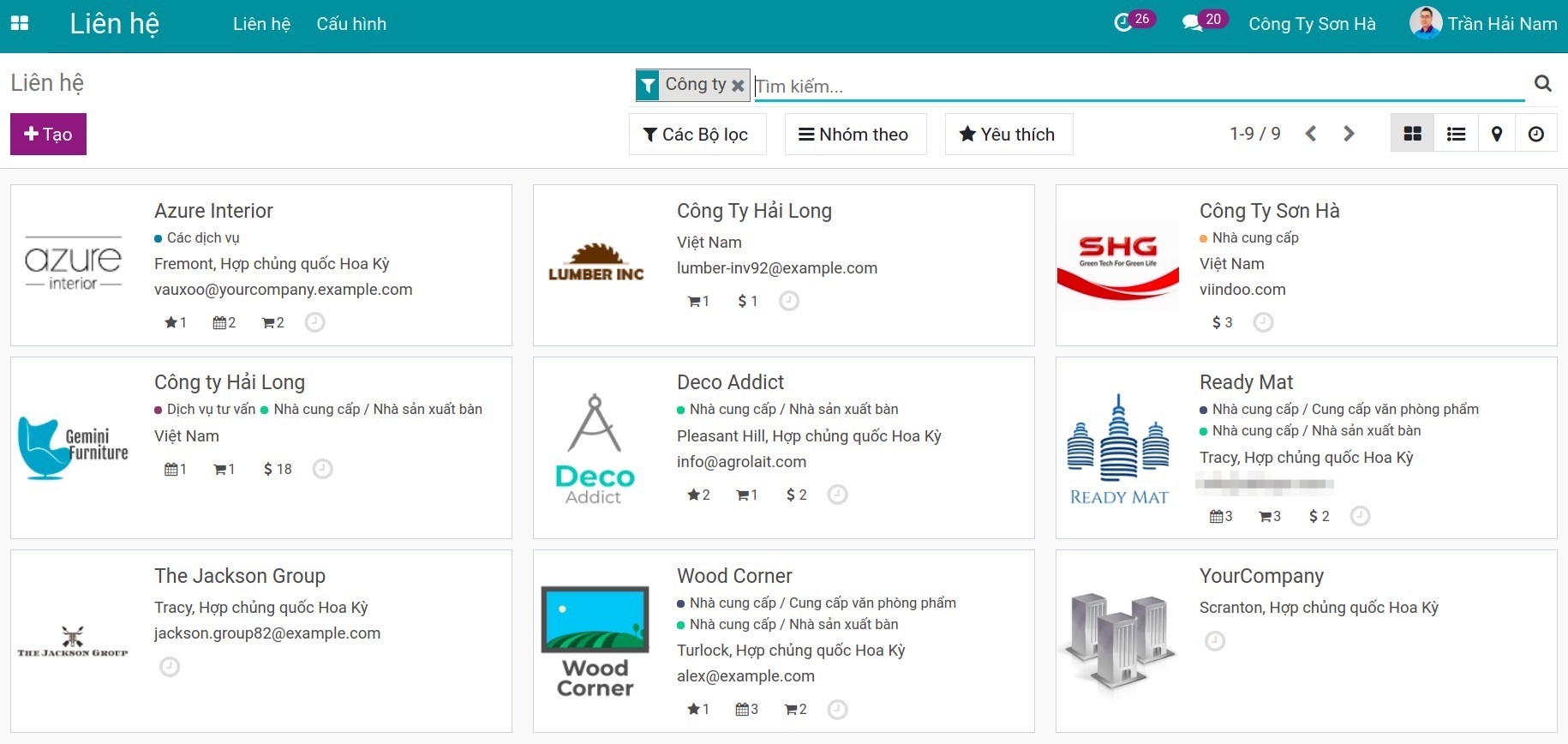Open the Yêu thích dropdown

[1008, 135]
